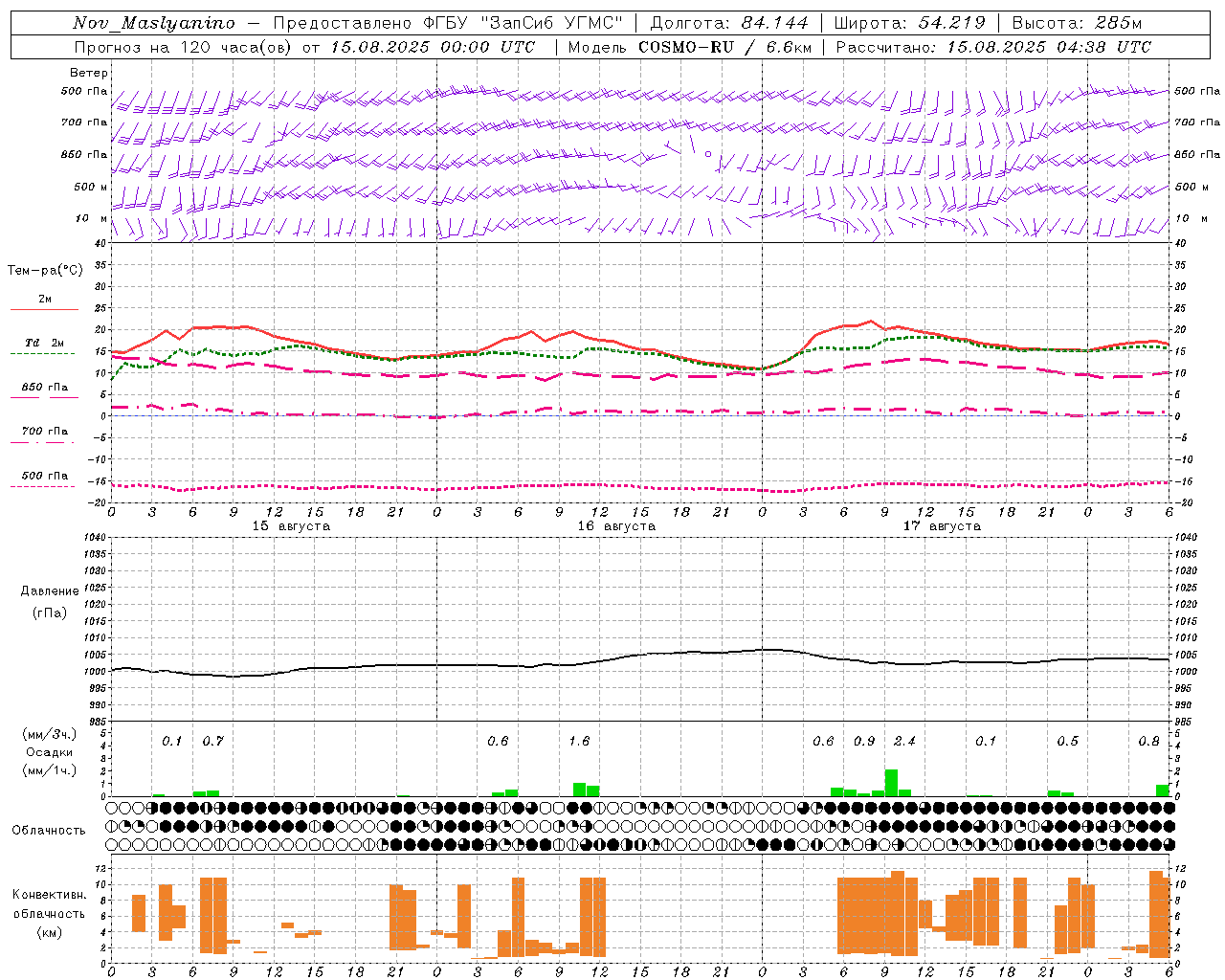Click 'Прогноз на 120 часа(ов)' forecast text
Viewport: 1225px width, 980px height.
coord(184,47)
